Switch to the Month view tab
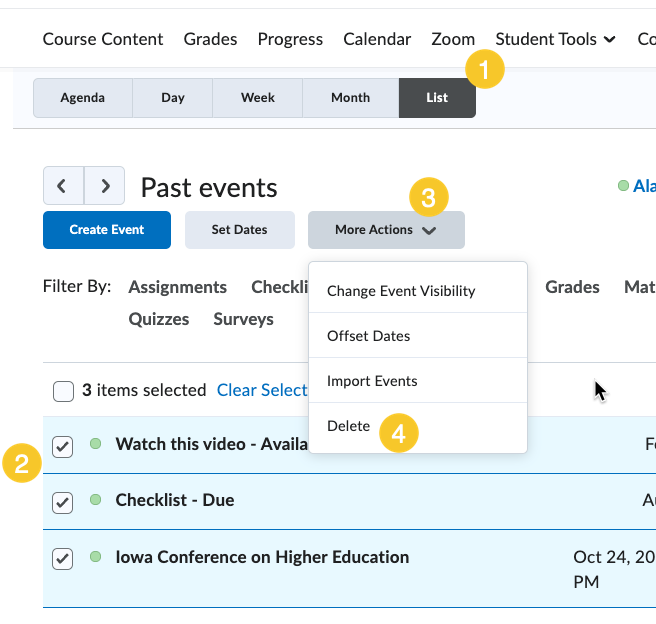 [x=351, y=98]
